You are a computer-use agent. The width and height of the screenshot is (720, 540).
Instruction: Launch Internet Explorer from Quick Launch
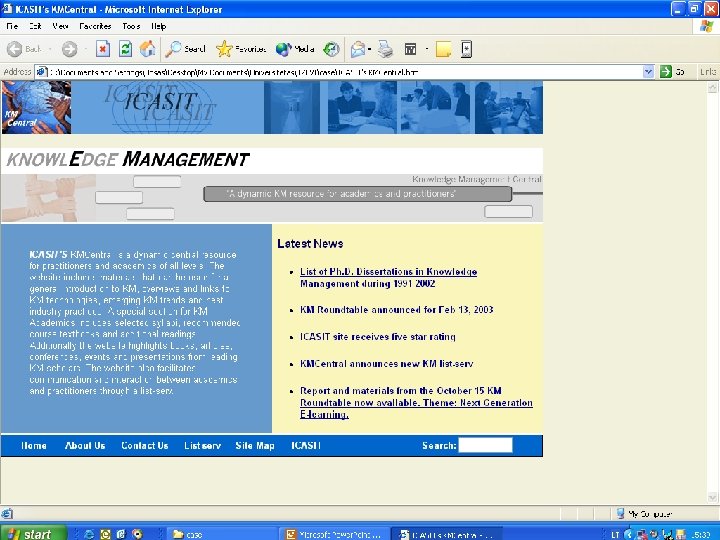coord(89,534)
